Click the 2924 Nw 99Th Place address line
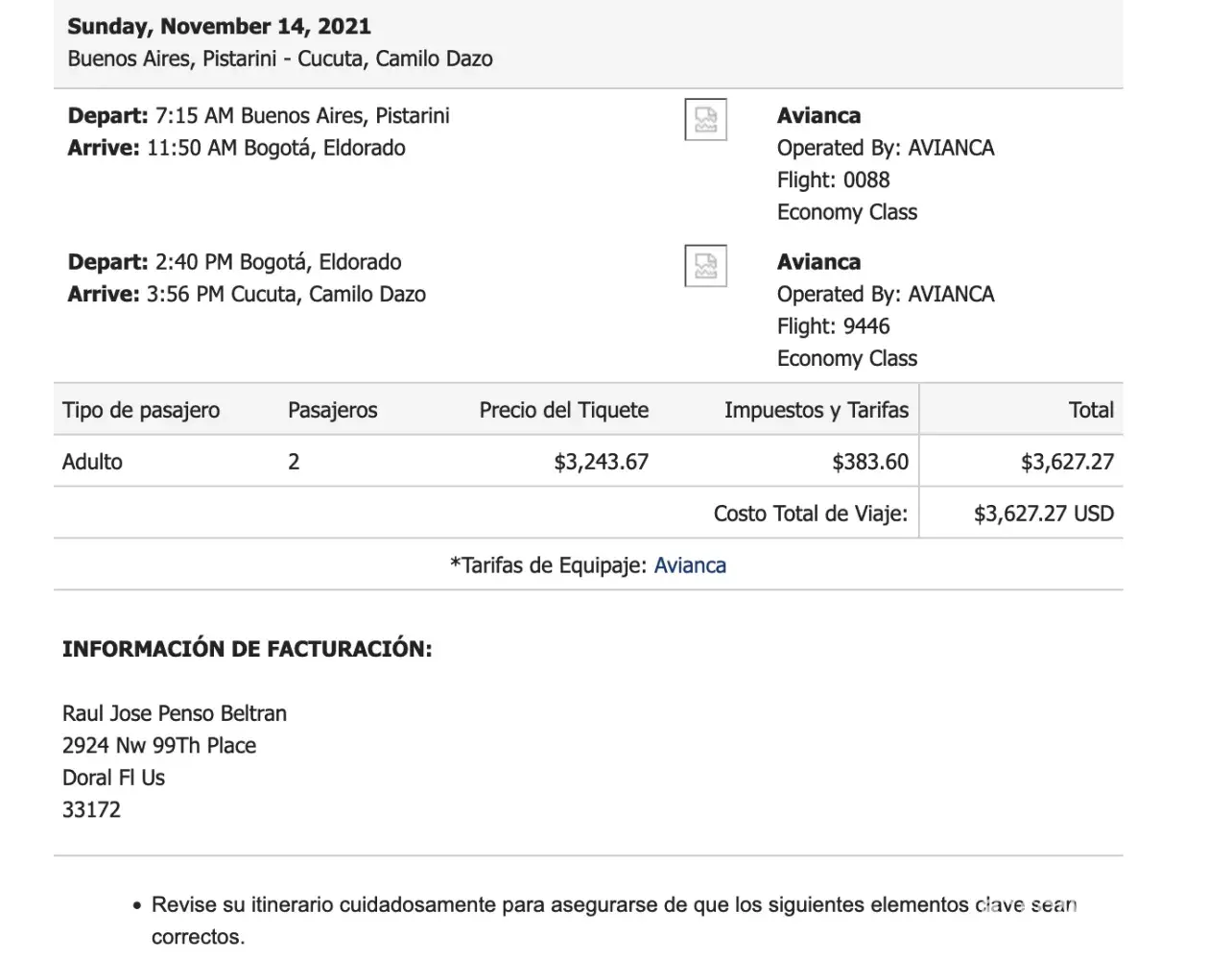This screenshot has height=960, width=1232. click(159, 746)
